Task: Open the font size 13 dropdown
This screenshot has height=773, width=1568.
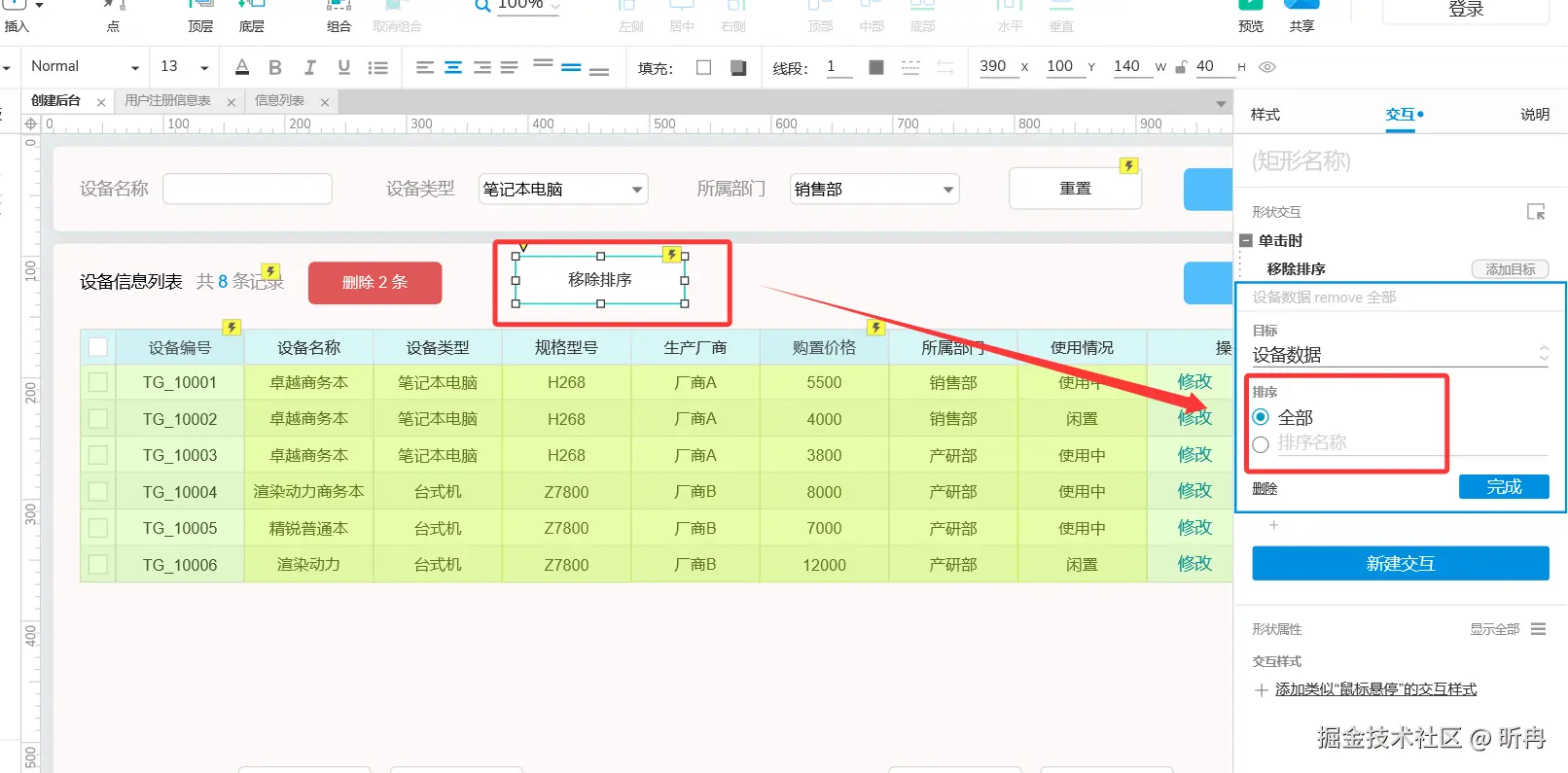Action: (x=184, y=67)
